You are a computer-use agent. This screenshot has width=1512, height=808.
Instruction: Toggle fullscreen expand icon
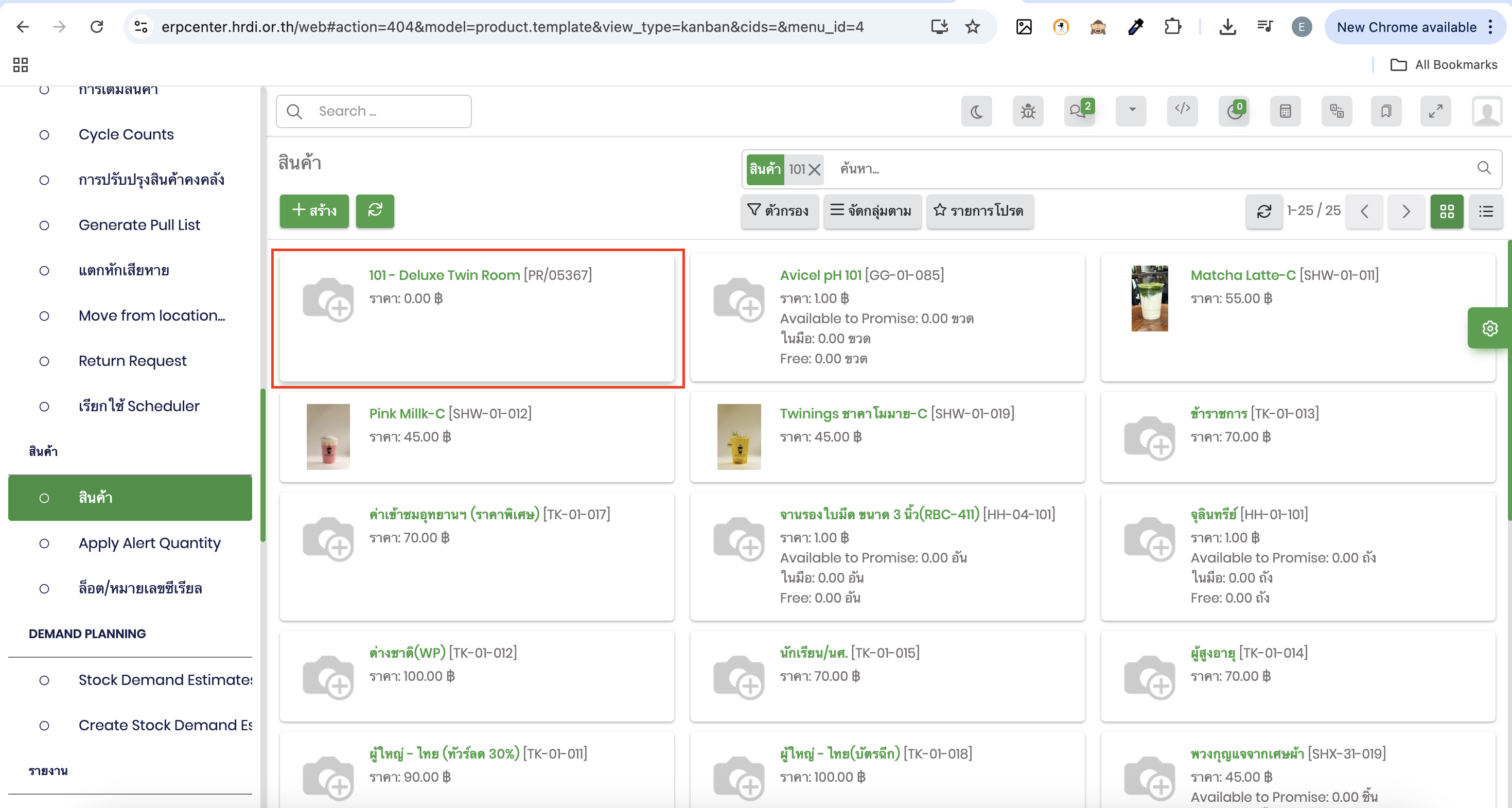(x=1436, y=112)
